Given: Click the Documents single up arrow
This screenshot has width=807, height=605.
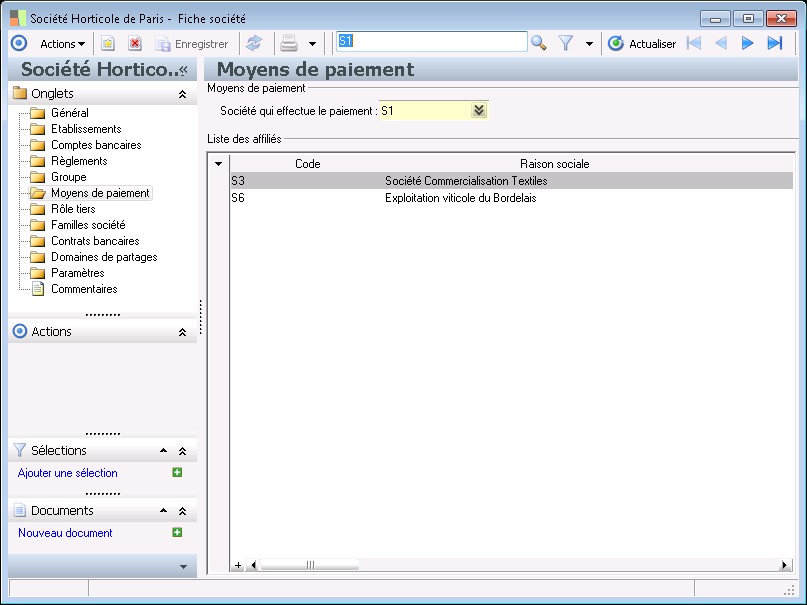Looking at the screenshot, I should 164,511.
